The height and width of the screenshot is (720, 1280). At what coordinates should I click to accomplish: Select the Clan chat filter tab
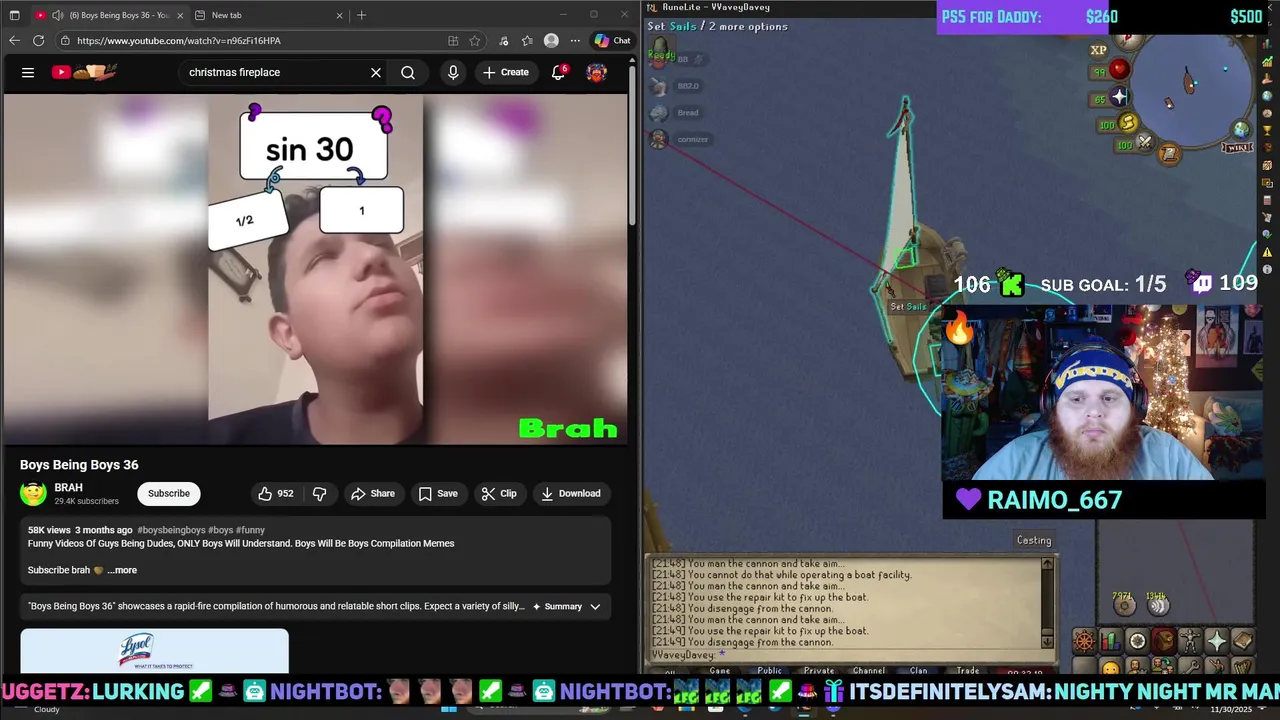(918, 670)
